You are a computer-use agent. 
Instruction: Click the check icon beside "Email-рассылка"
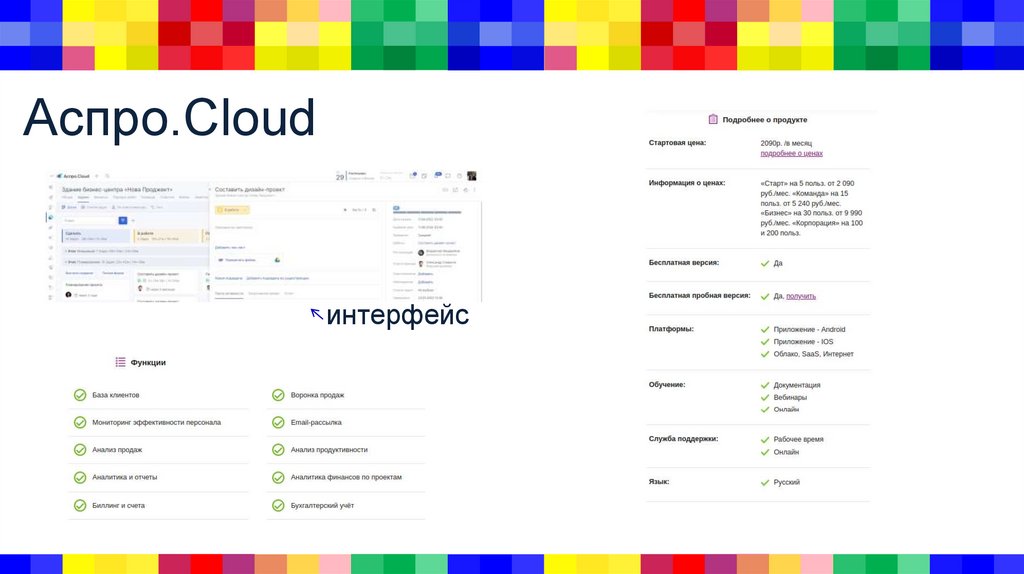278,423
